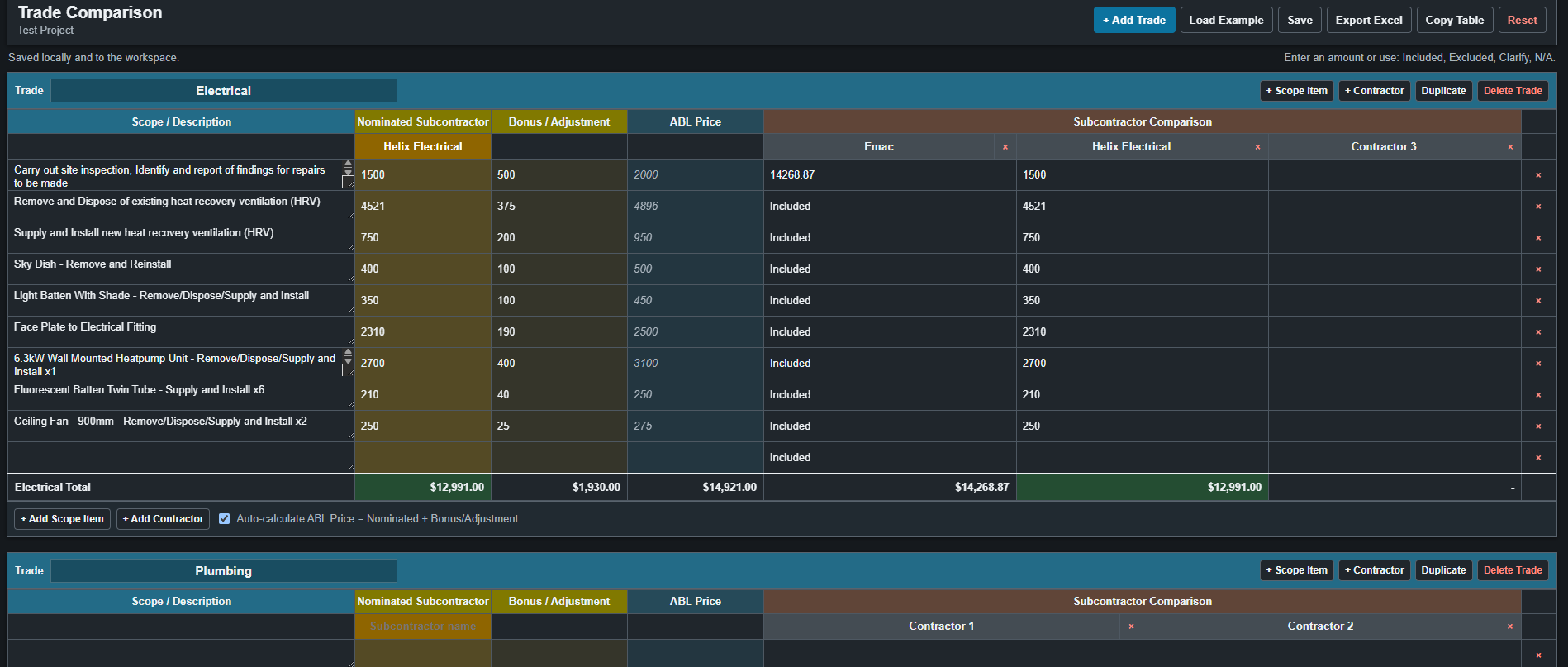Toggle Auto-calculate ABL Price checkbox
Image resolution: width=1568 pixels, height=667 pixels.
(x=224, y=519)
